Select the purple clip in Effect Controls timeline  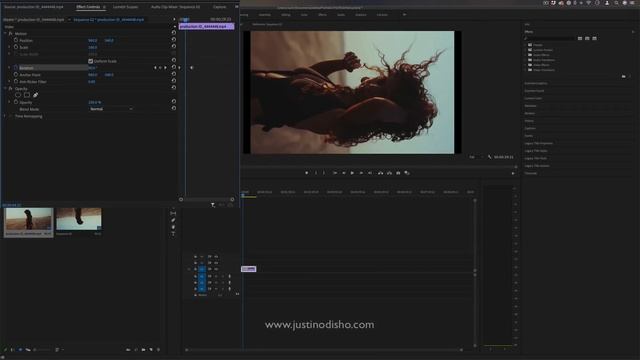coord(207,26)
